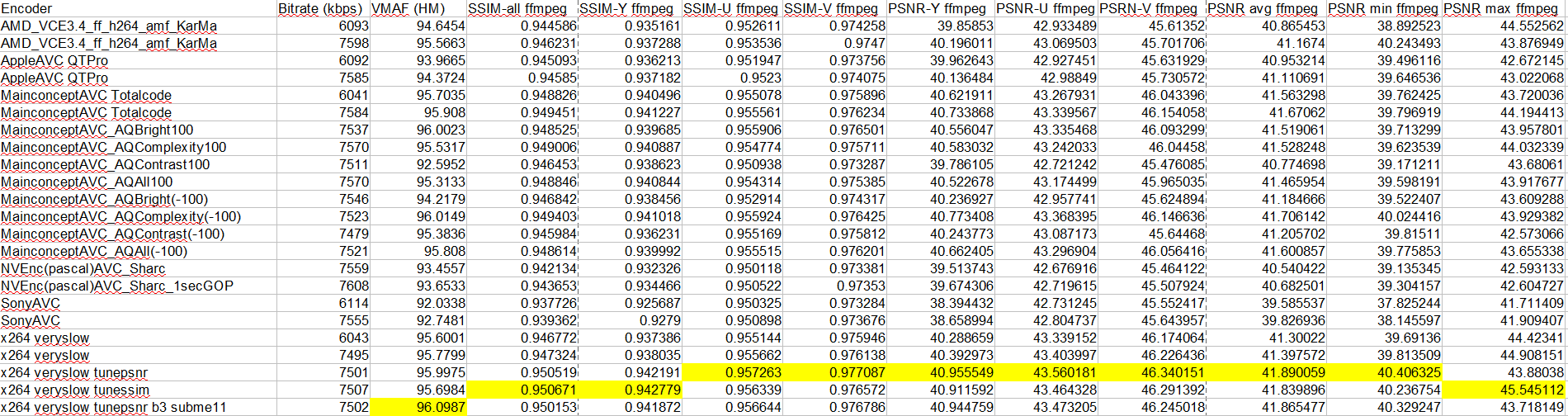
Task: Select x264 veryslow tunepsnr b3 subme11 cell
Action: [138, 407]
